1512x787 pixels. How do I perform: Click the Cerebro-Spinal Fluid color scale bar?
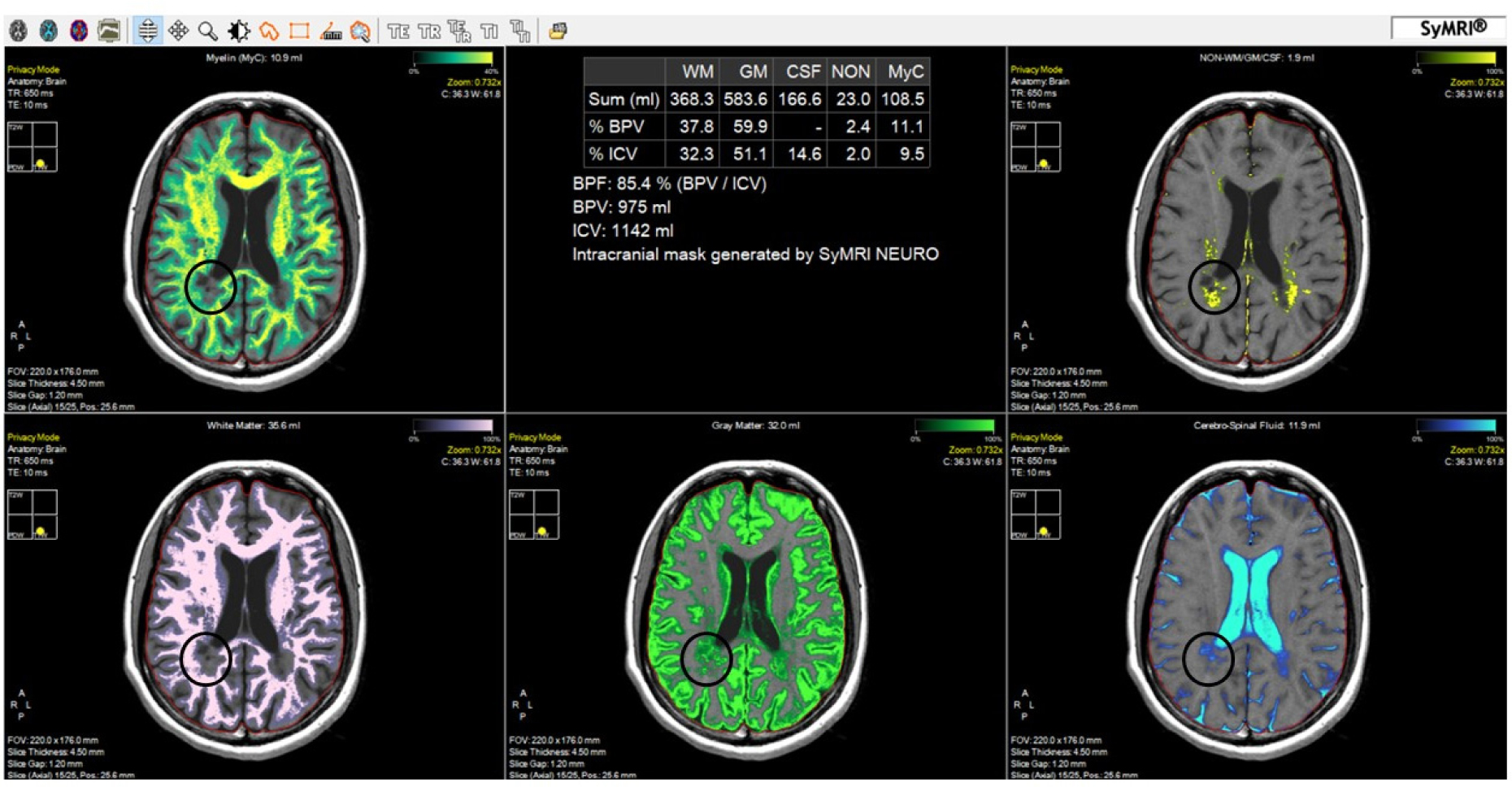tap(1455, 426)
